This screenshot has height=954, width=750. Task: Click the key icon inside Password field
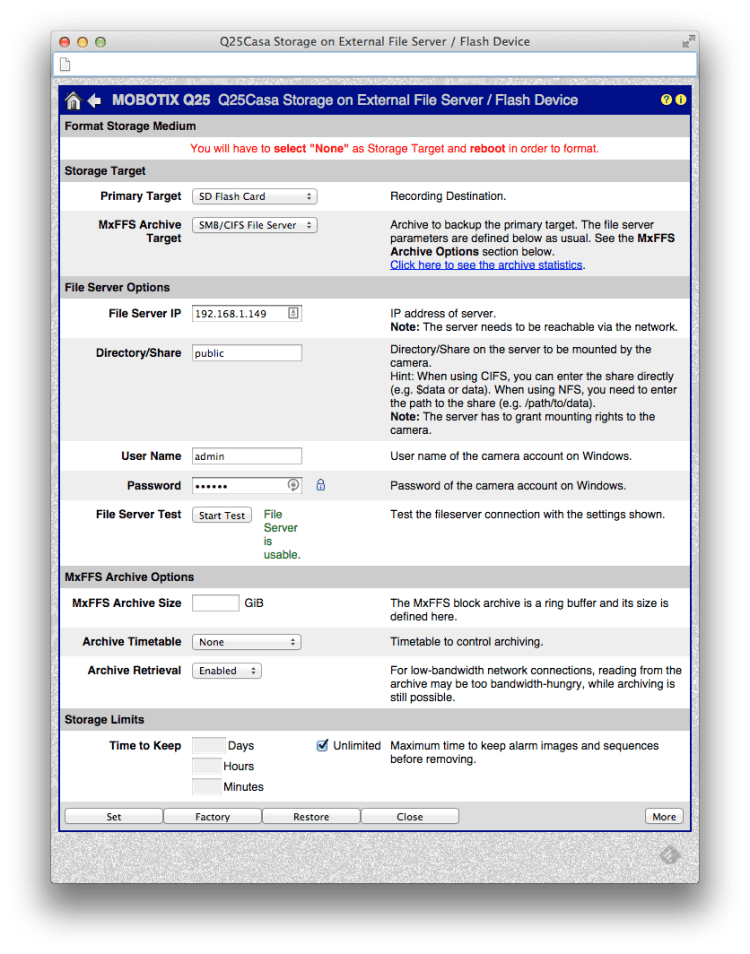(x=293, y=486)
